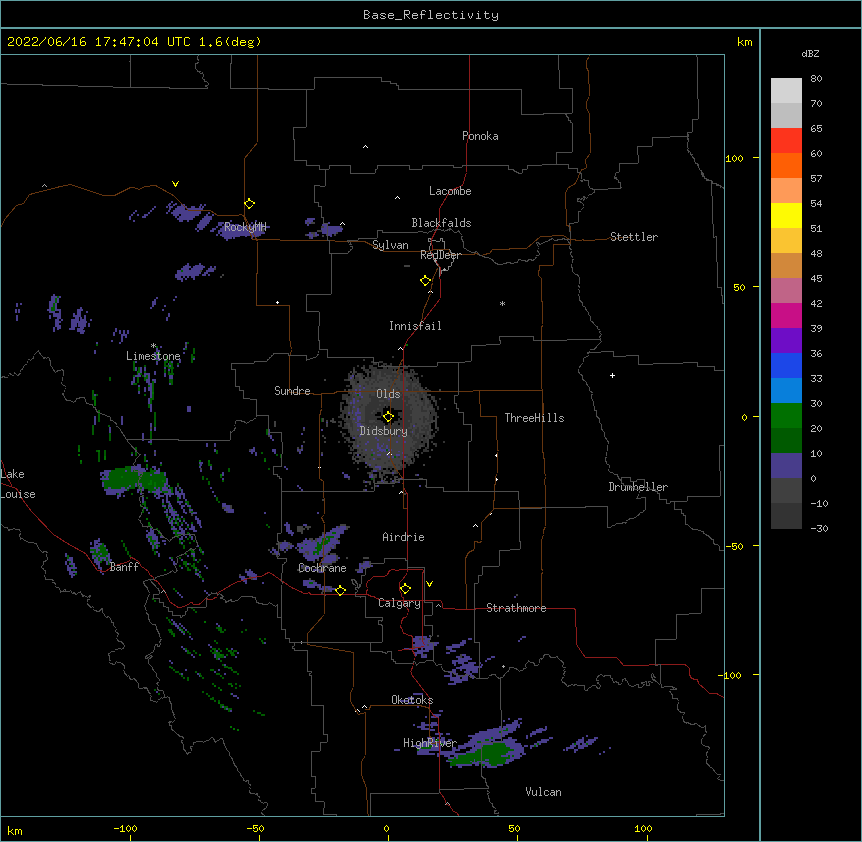Click the Airdrie city label
The height and width of the screenshot is (842, 862).
(x=404, y=537)
